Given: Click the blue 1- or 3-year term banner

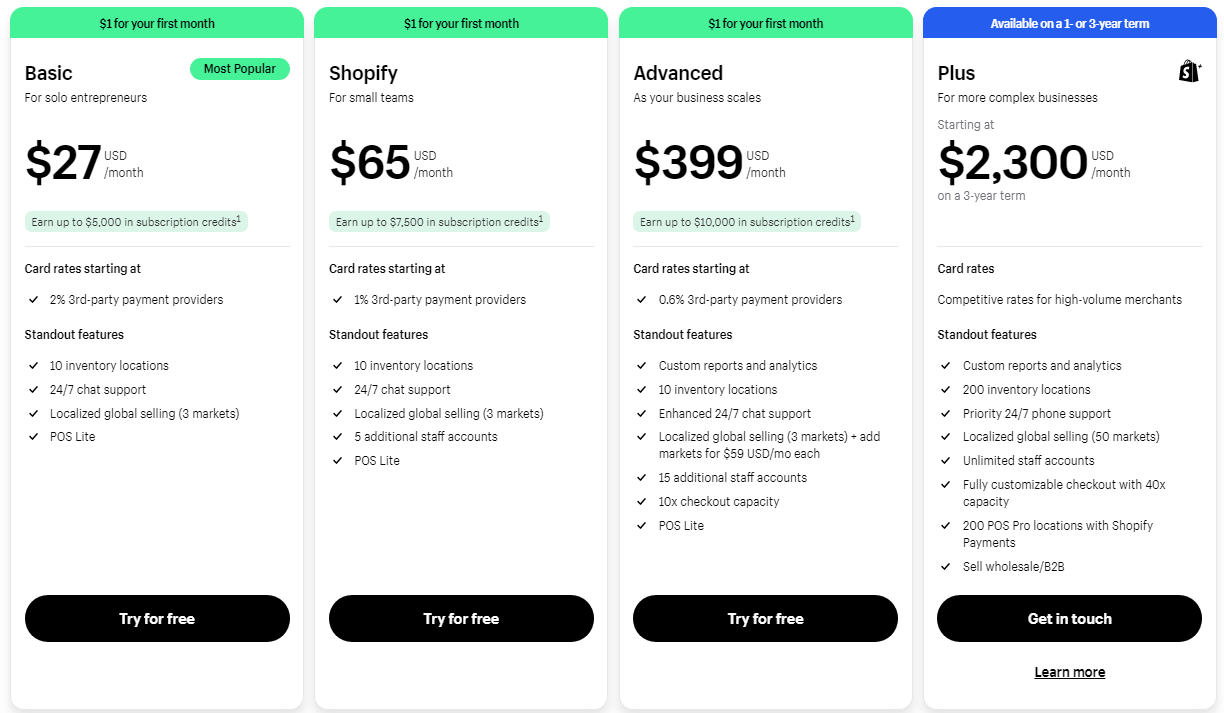Looking at the screenshot, I should (x=1069, y=23).
